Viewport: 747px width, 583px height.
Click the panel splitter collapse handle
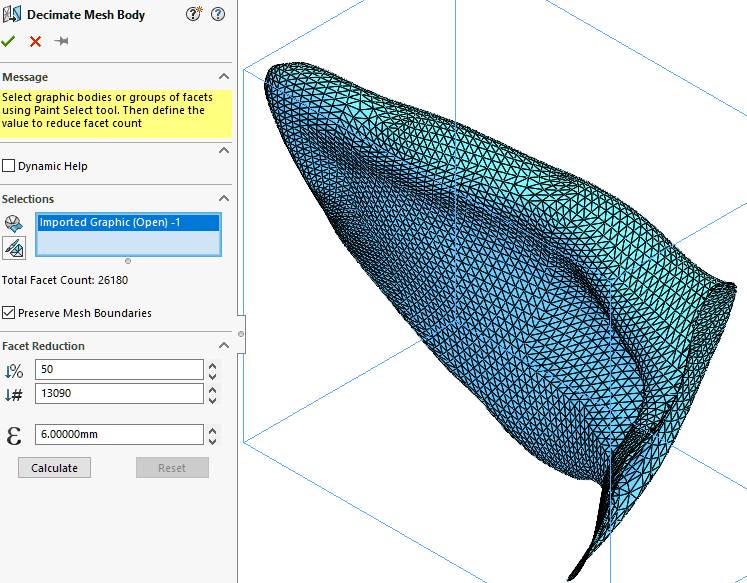coord(241,334)
